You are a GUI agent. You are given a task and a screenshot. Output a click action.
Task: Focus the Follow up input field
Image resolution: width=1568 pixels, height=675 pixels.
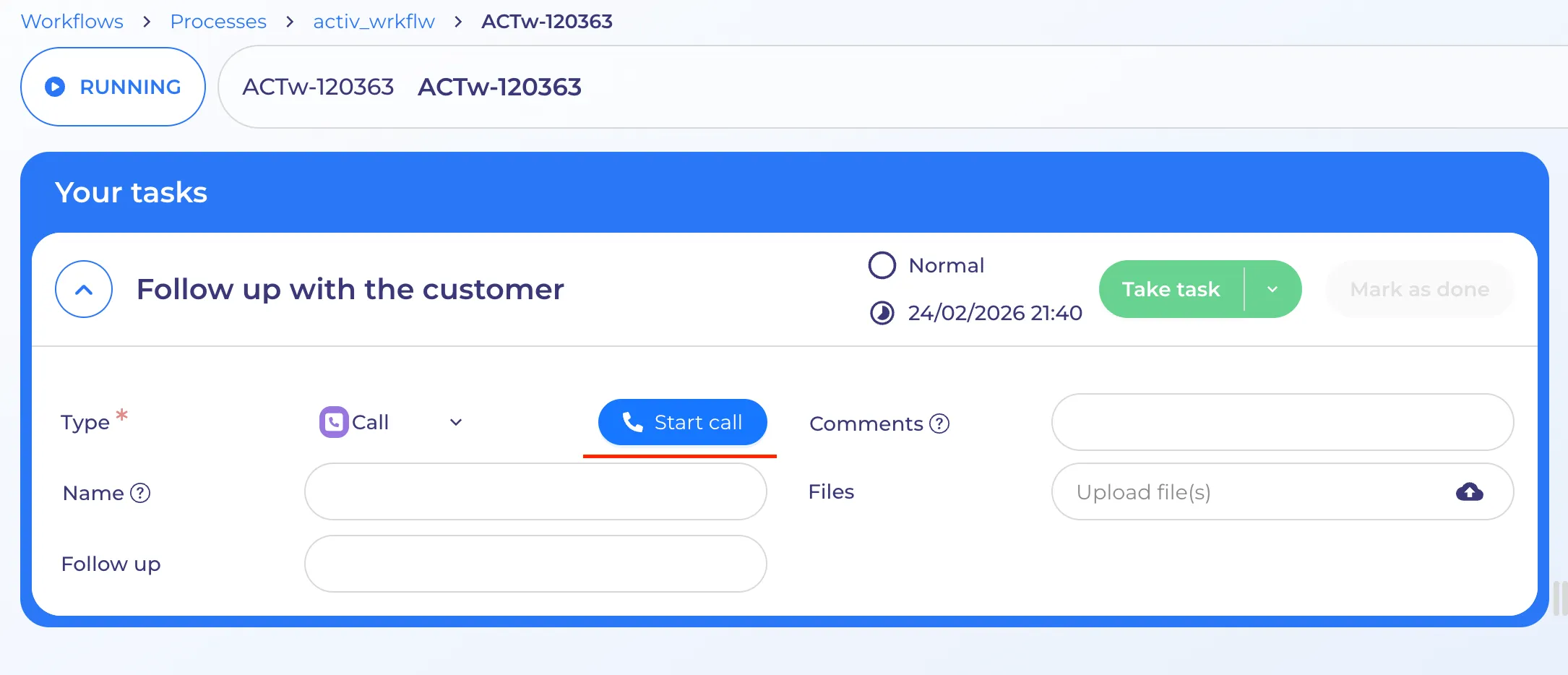[x=535, y=564]
